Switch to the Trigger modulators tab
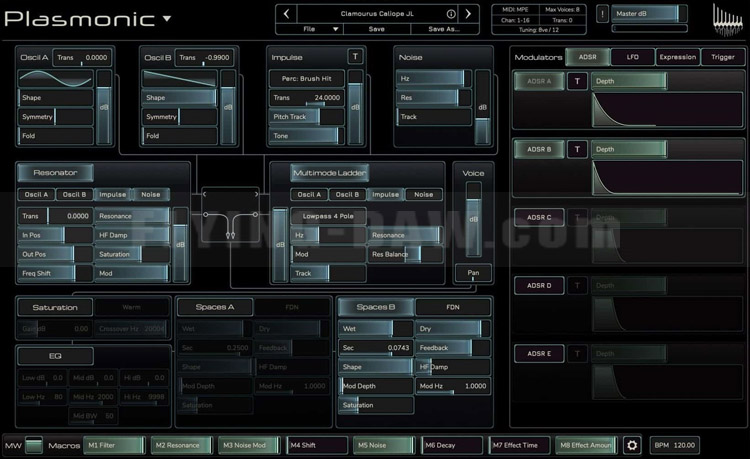This screenshot has height=459, width=750. tap(723, 57)
